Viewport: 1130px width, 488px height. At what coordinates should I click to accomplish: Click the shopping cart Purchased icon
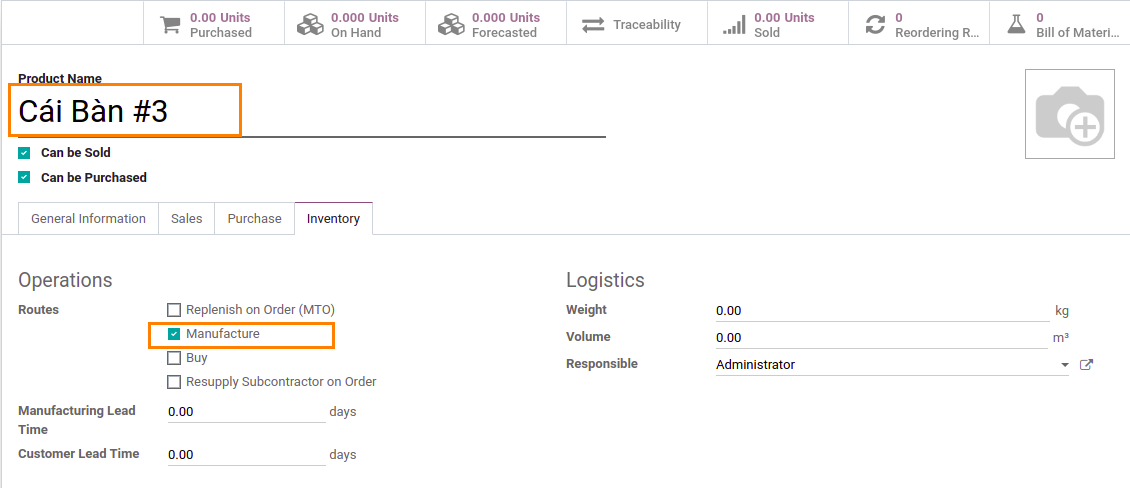tap(169, 25)
